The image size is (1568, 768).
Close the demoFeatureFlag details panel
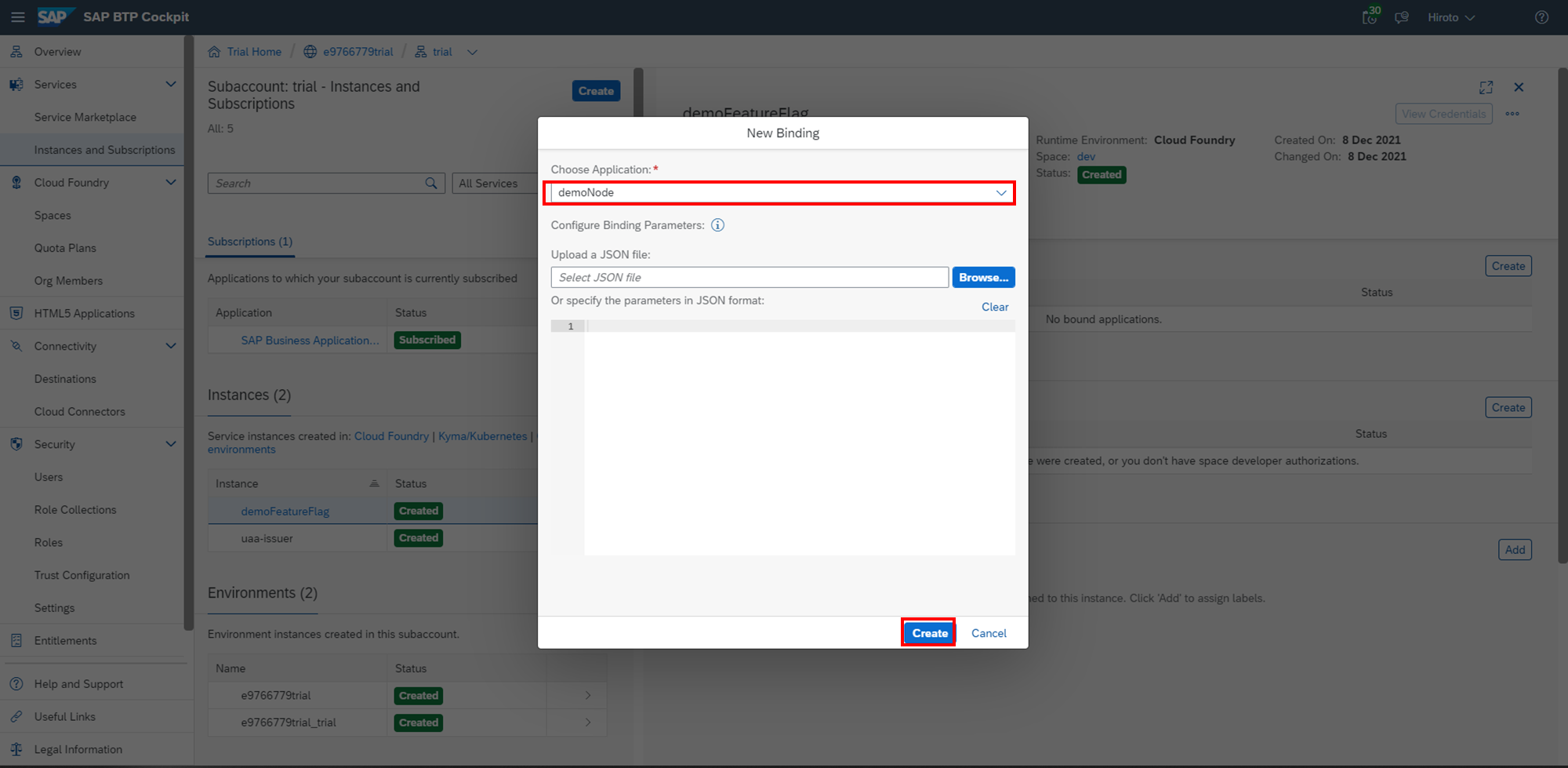coord(1519,87)
